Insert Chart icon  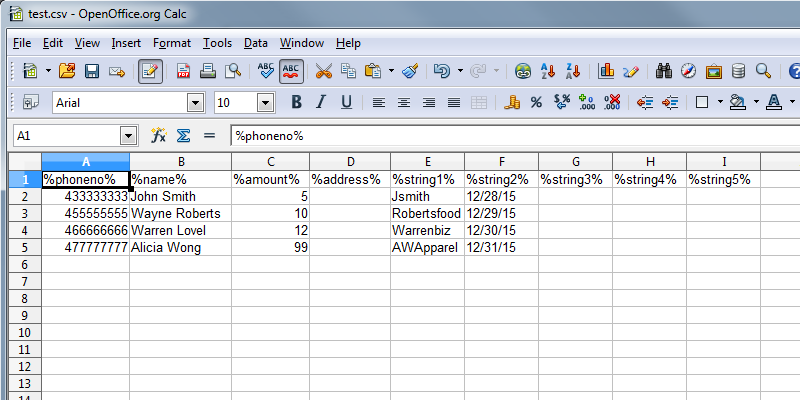tap(606, 71)
